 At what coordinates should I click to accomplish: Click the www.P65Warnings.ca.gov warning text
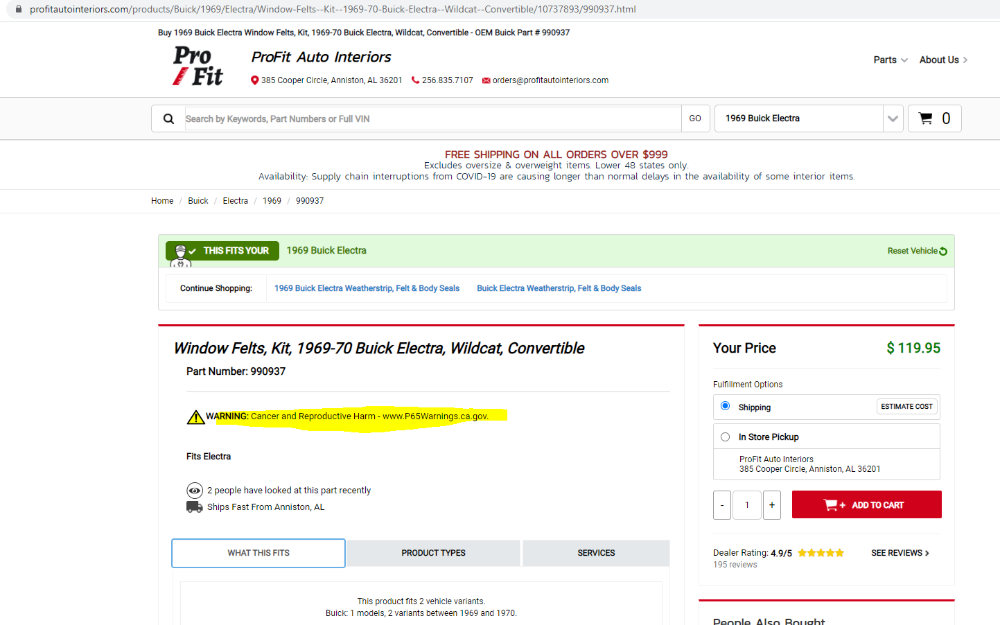[436, 416]
